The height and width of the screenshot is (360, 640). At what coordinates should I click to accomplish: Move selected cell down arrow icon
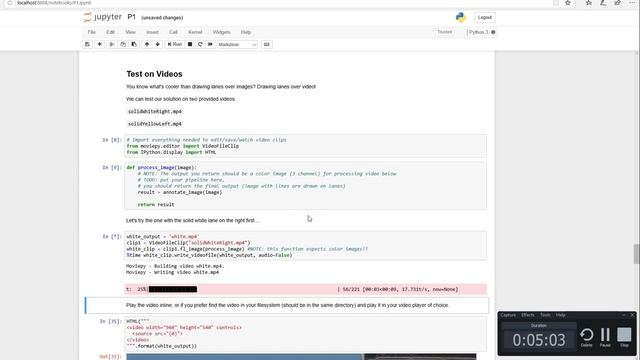(x=158, y=44)
